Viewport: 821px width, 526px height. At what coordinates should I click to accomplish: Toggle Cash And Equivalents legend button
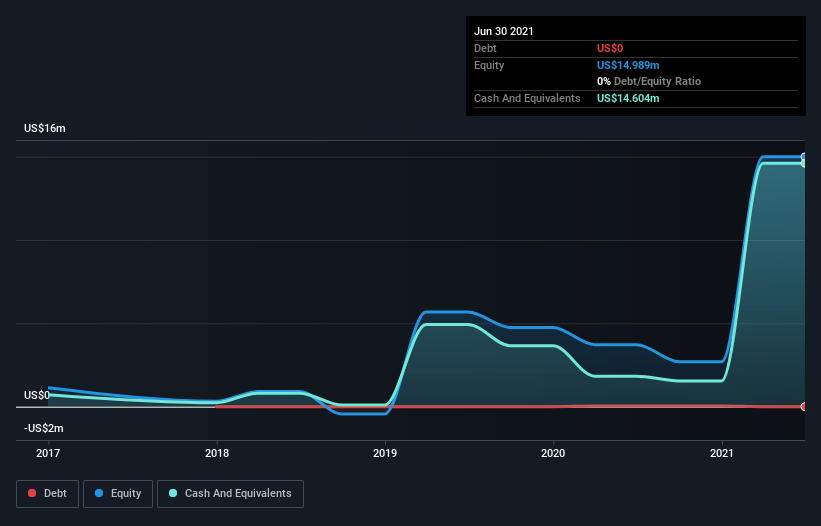tap(230, 494)
